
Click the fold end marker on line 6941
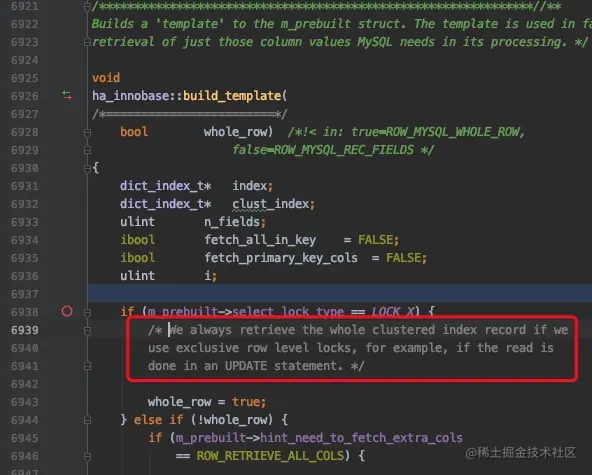pos(87,366)
